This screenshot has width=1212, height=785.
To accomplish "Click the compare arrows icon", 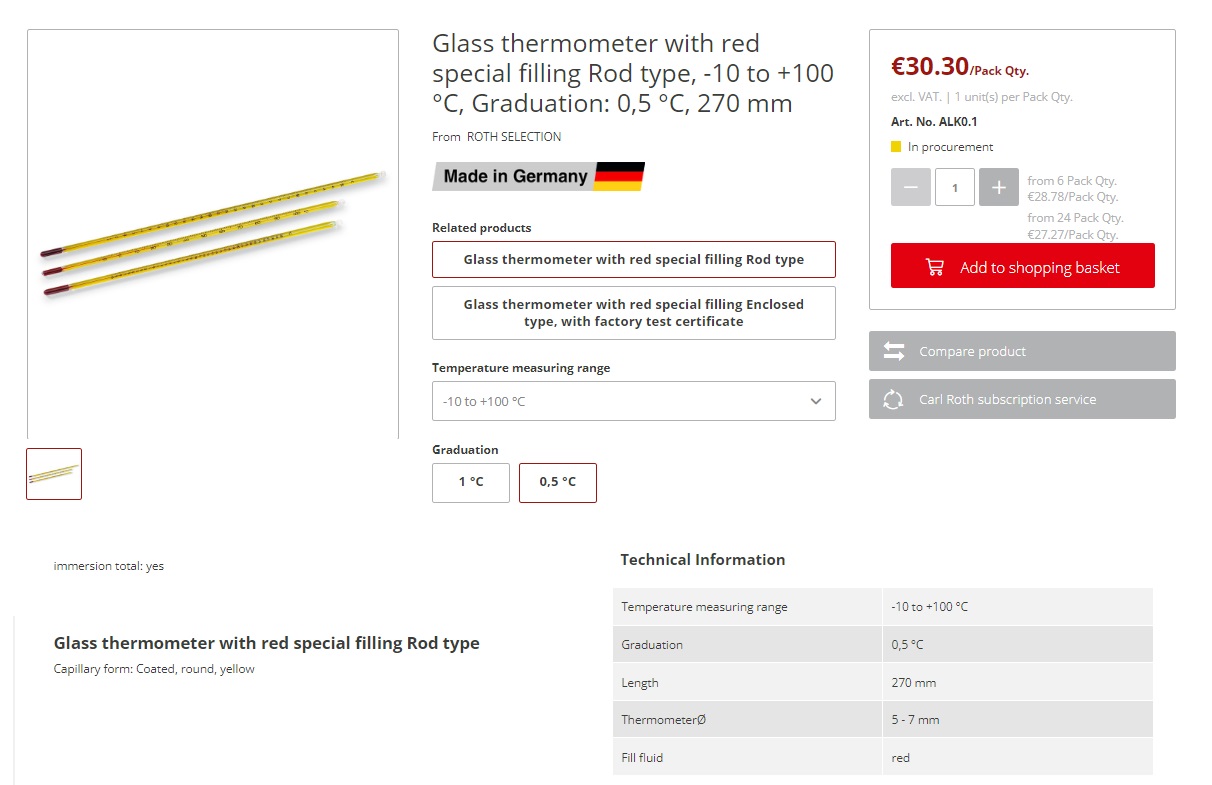I will click(x=894, y=351).
